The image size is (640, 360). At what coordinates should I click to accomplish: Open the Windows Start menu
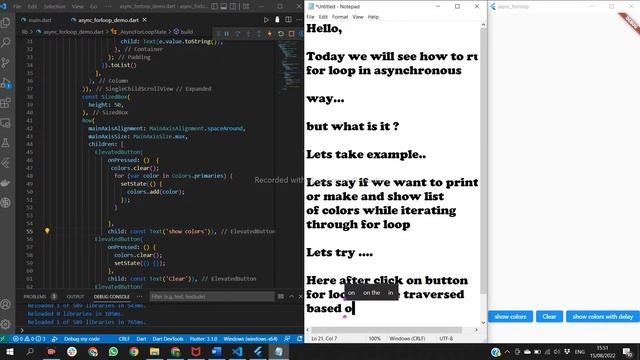point(10,351)
